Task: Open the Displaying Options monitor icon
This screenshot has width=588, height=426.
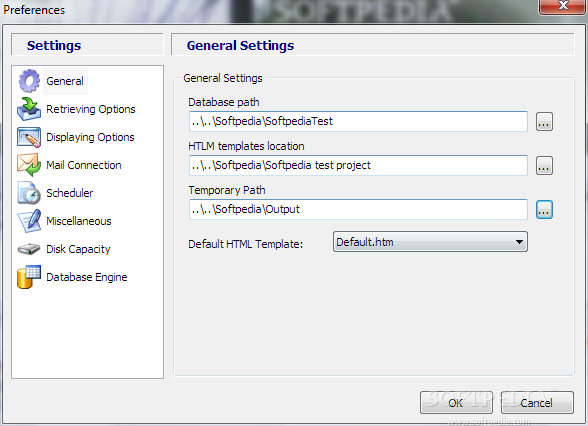Action: (29, 137)
